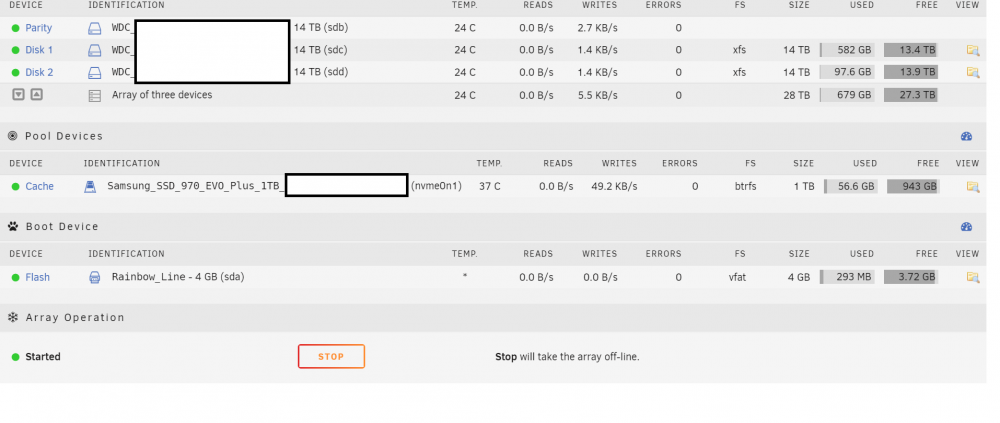The height and width of the screenshot is (423, 1000).
Task: Click the array summary down arrow toggle
Action: click(x=18, y=94)
